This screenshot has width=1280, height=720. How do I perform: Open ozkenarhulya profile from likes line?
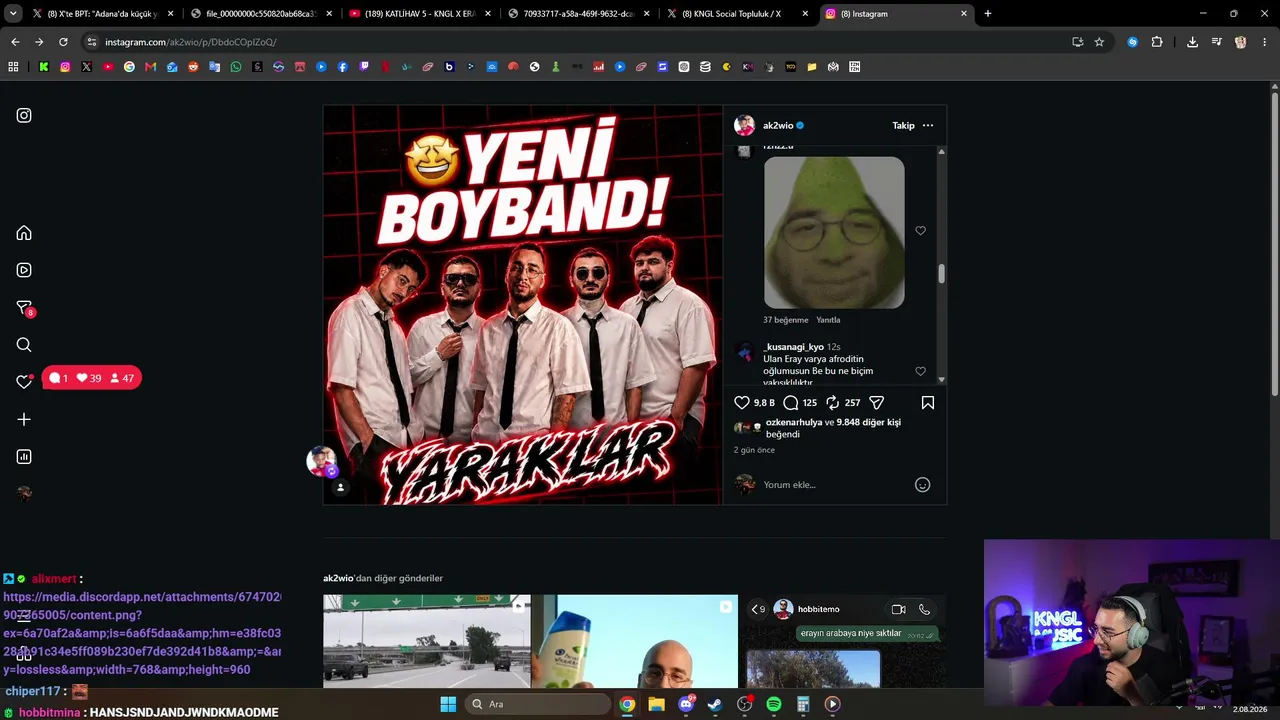coord(792,422)
